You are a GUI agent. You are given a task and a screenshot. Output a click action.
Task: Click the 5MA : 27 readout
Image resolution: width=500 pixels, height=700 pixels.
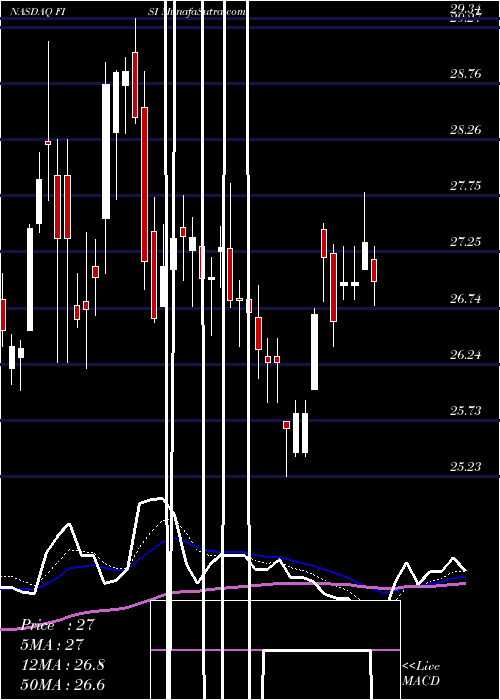click(53, 645)
